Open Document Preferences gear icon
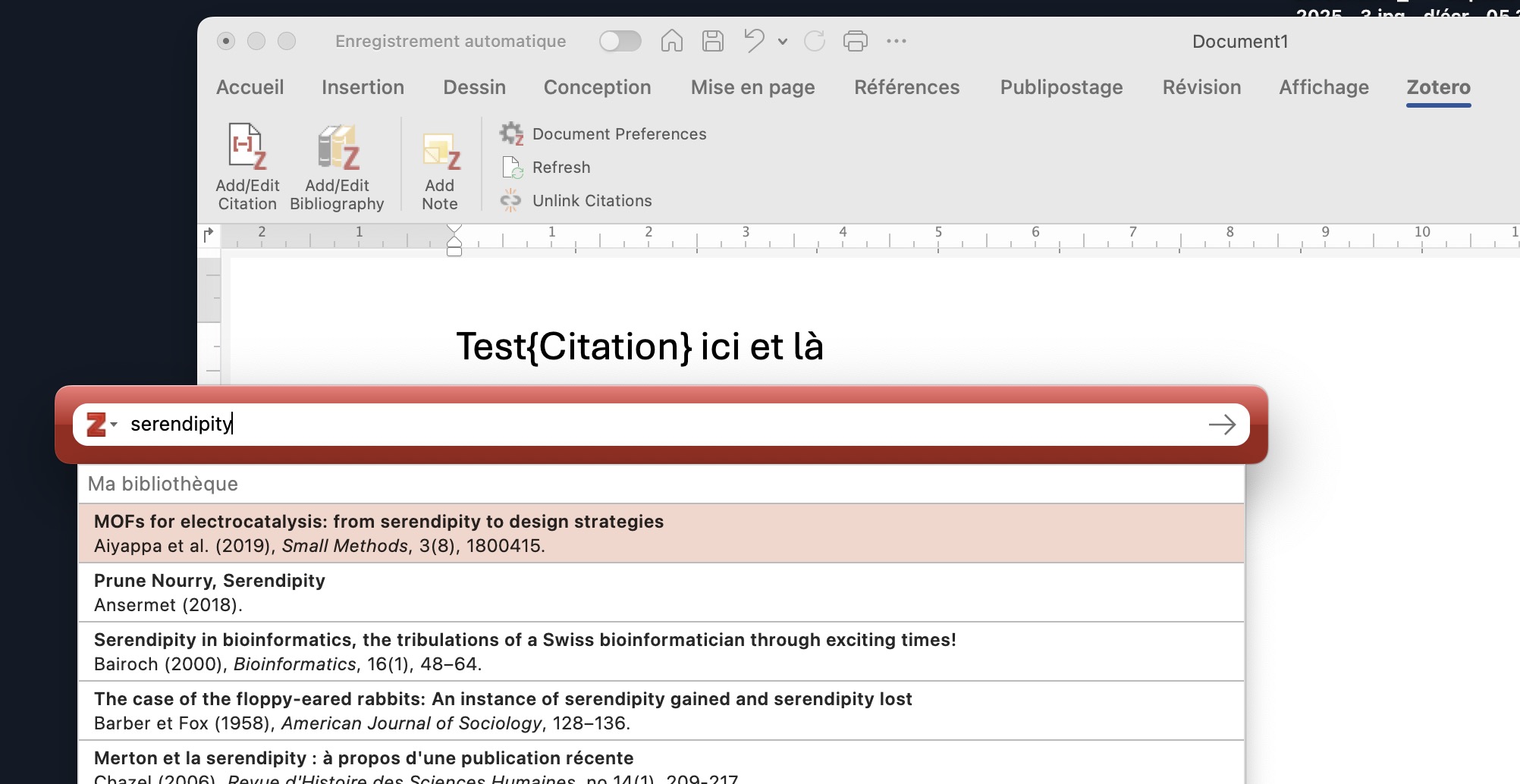Viewport: 1520px width, 784px height. pyautogui.click(x=511, y=134)
